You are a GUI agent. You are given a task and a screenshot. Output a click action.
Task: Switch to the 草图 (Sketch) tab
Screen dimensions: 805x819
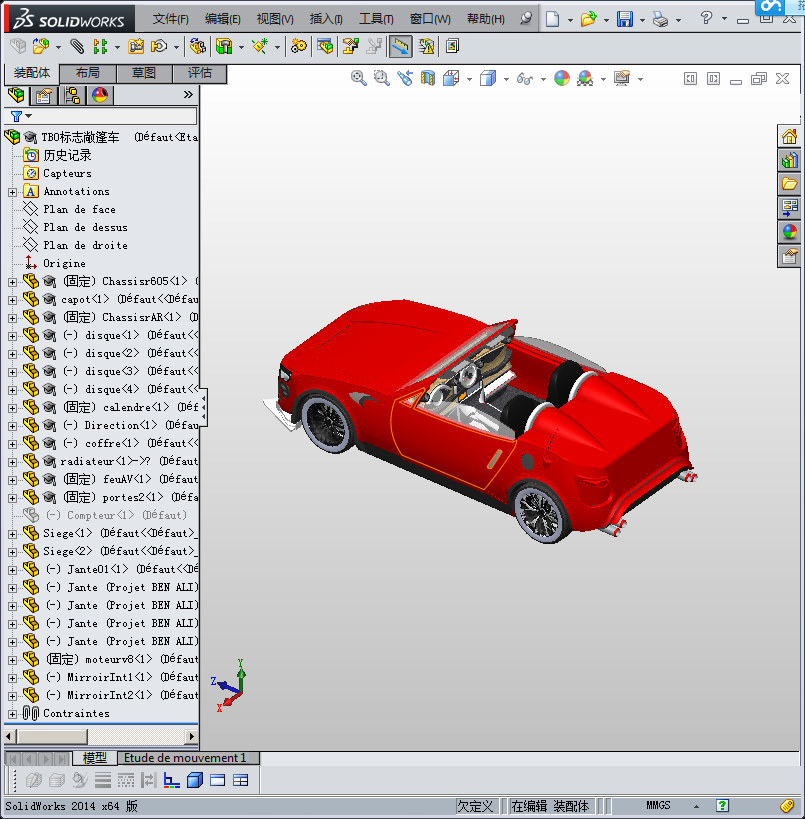(143, 73)
